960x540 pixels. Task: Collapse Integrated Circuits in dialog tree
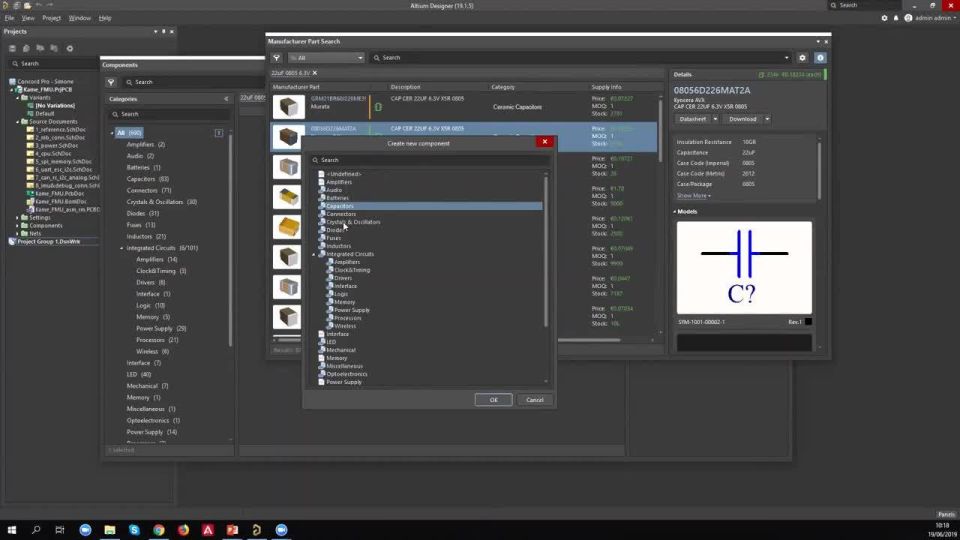pyautogui.click(x=314, y=254)
